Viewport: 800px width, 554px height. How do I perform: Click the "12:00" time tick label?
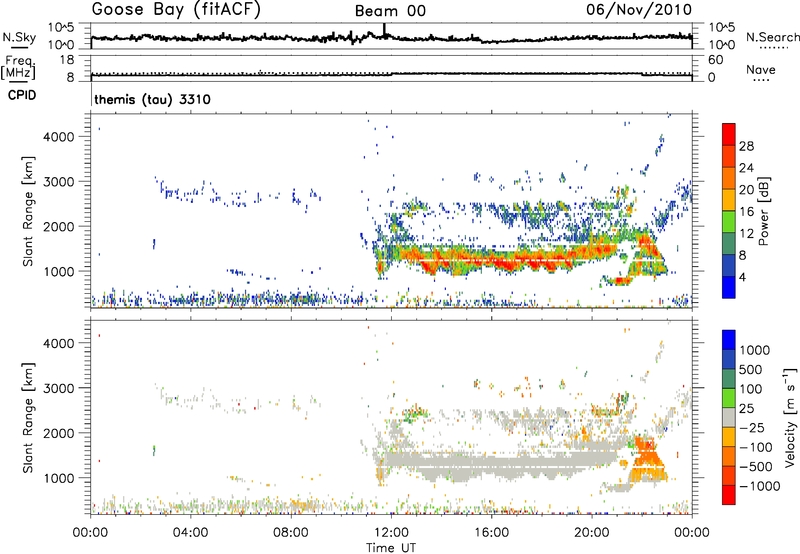tap(391, 533)
